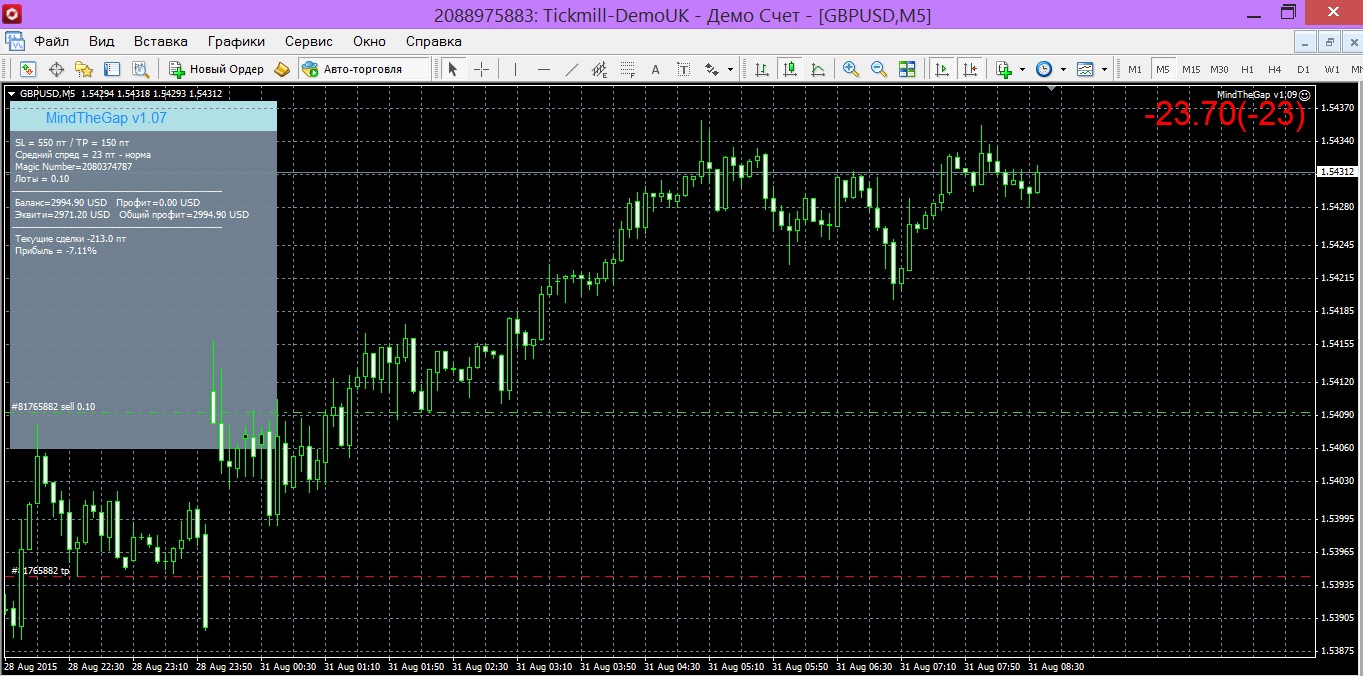The width and height of the screenshot is (1363, 676).
Task: Select the M1 timeframe
Action: pyautogui.click(x=1134, y=69)
